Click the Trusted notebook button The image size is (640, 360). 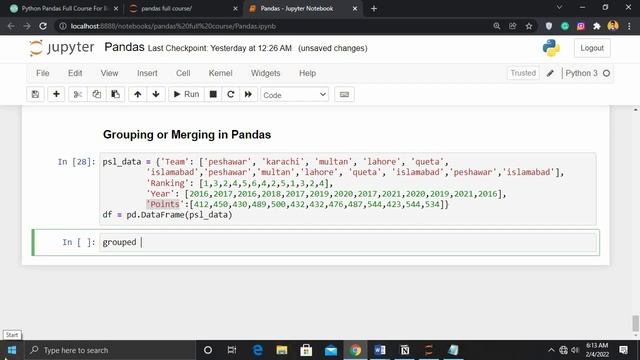point(523,73)
